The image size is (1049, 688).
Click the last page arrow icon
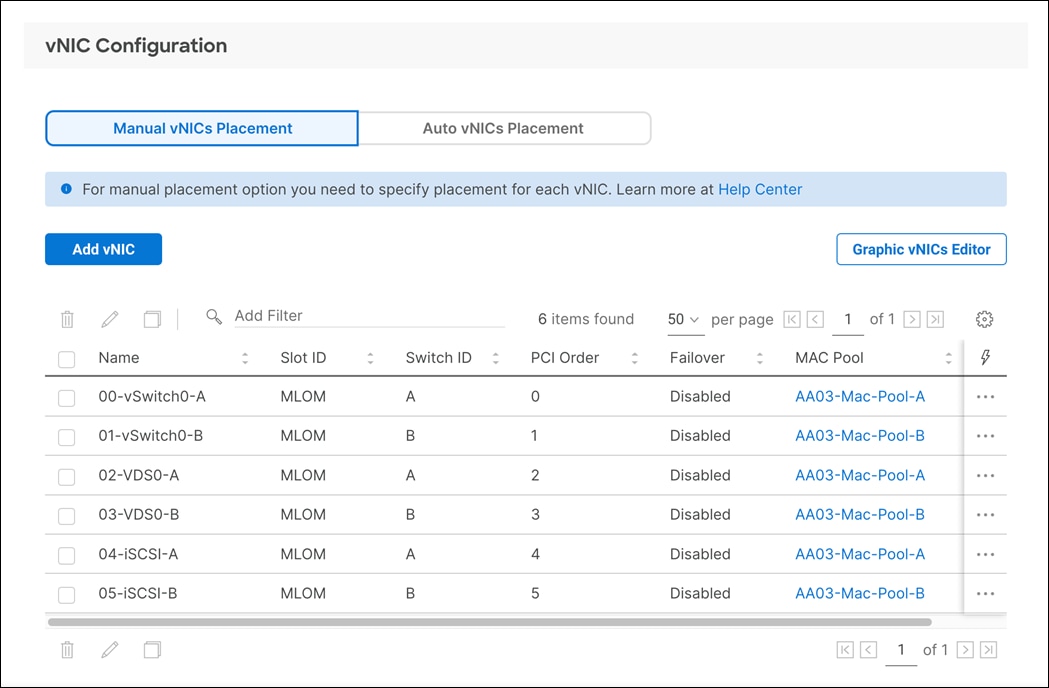tap(935, 319)
